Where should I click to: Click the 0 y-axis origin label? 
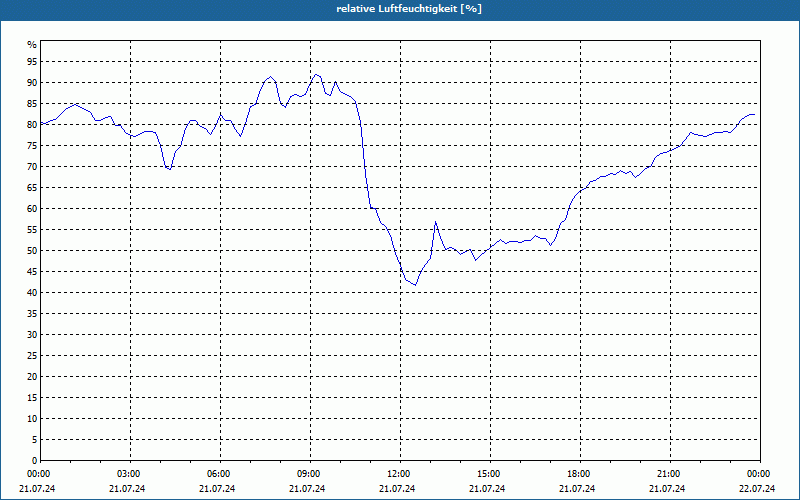click(x=34, y=461)
